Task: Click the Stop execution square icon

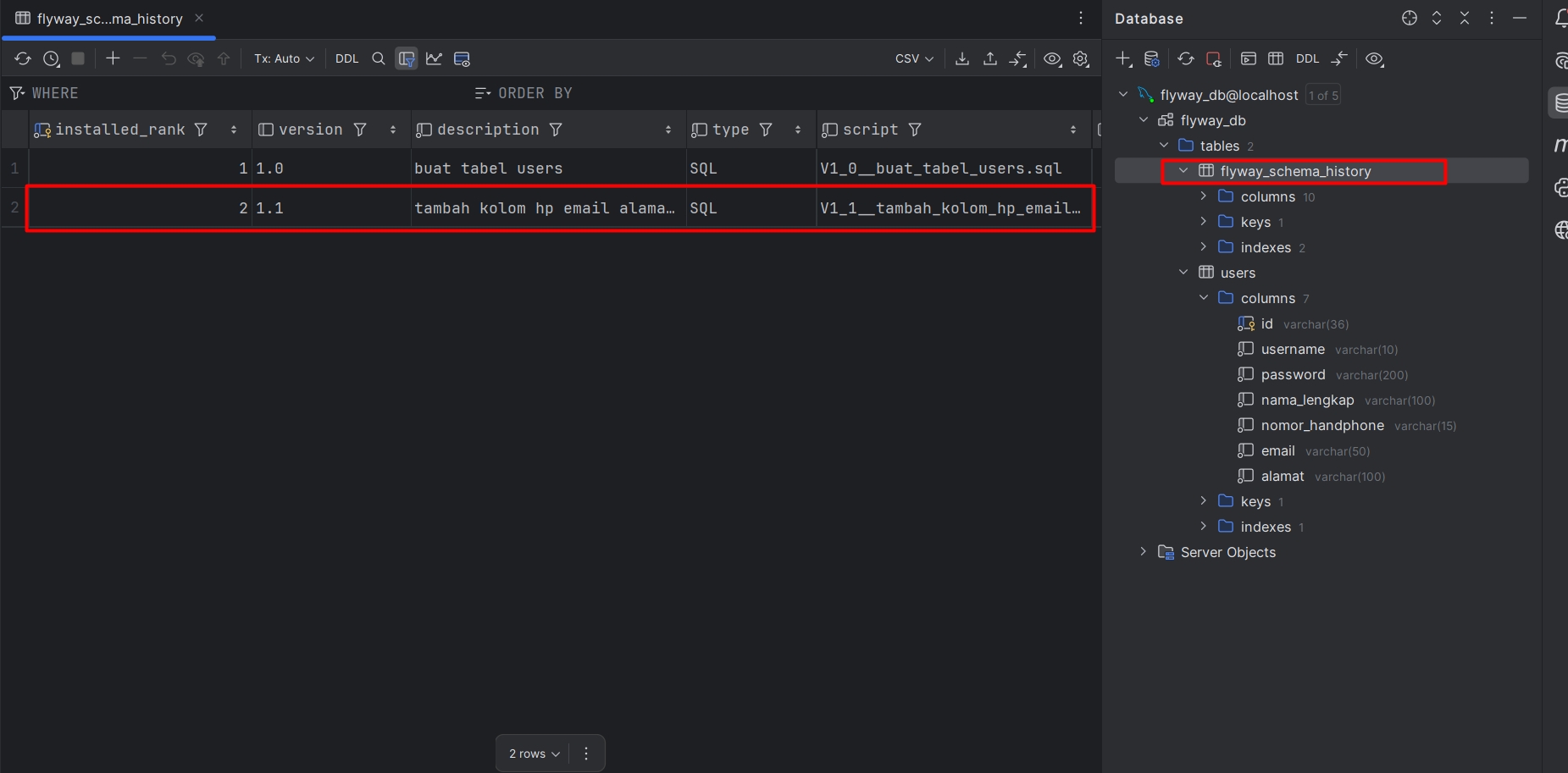Action: point(78,58)
